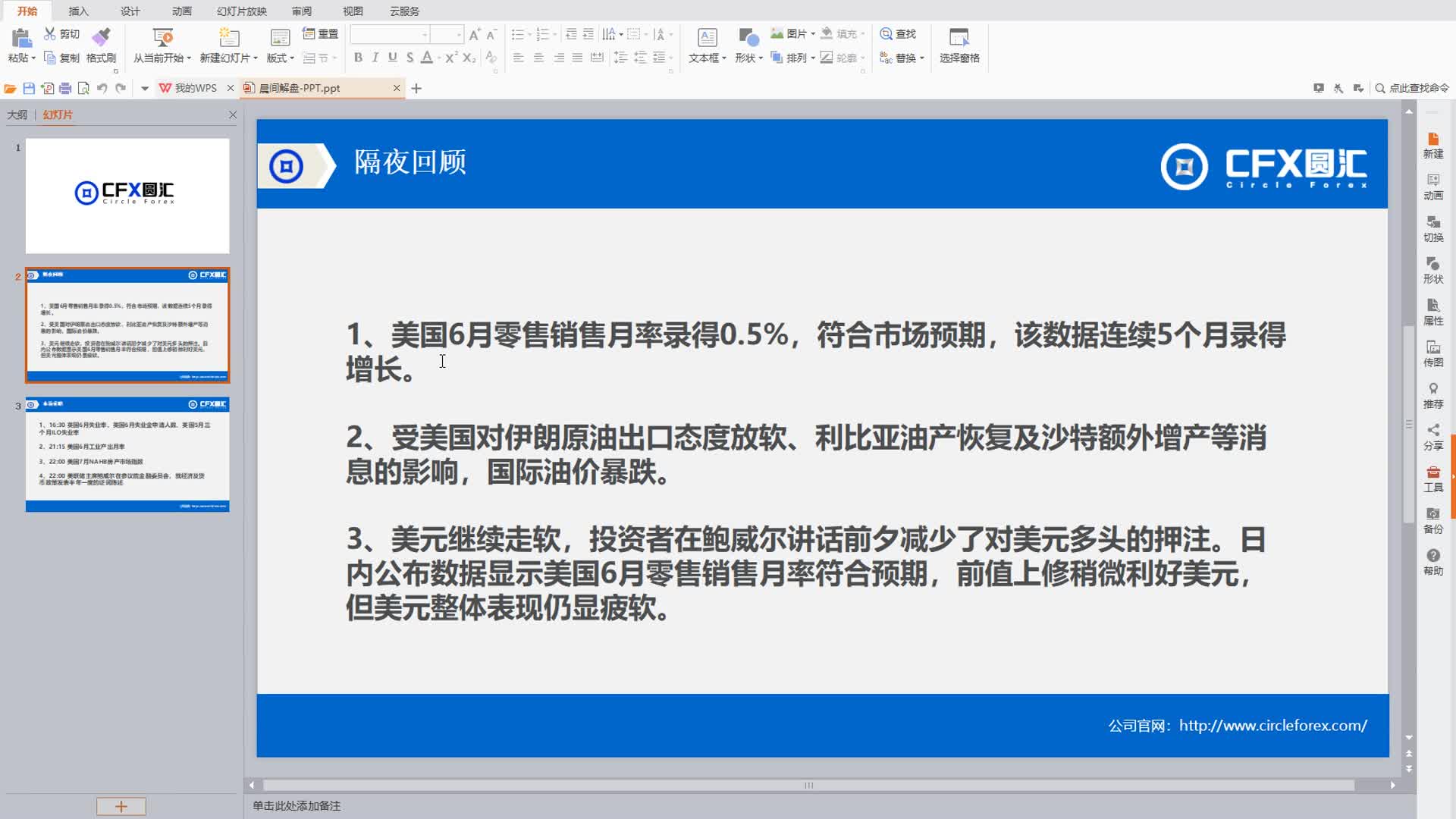Click the Open folder quick-access icon
1456x819 pixels.
(10, 89)
